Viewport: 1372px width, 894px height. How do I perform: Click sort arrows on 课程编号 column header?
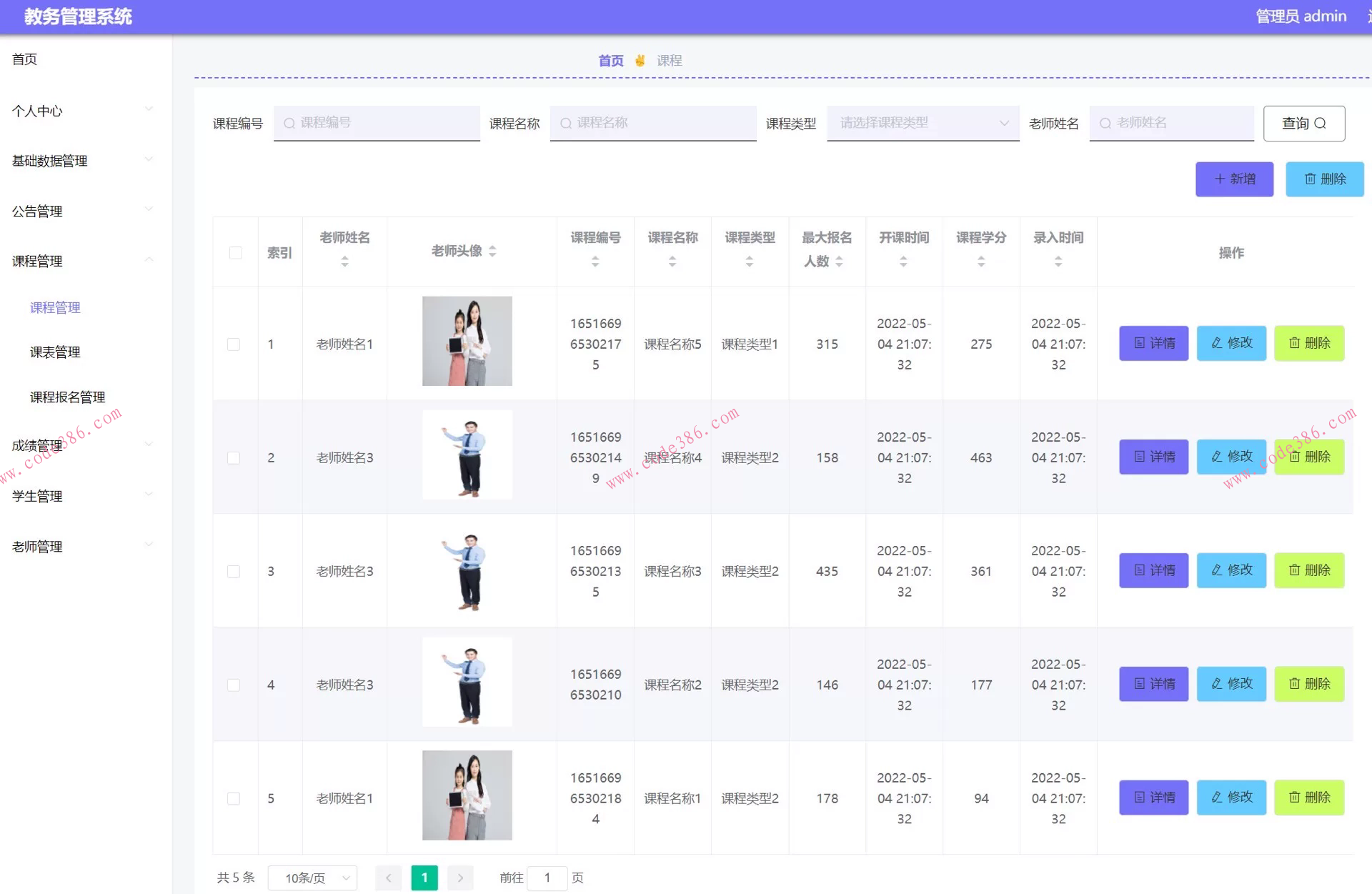click(595, 262)
